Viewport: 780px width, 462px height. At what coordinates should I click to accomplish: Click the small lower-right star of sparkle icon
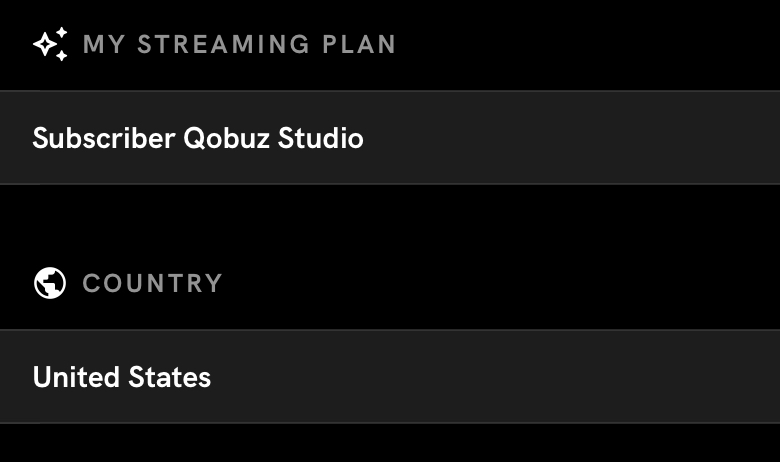[x=62, y=55]
